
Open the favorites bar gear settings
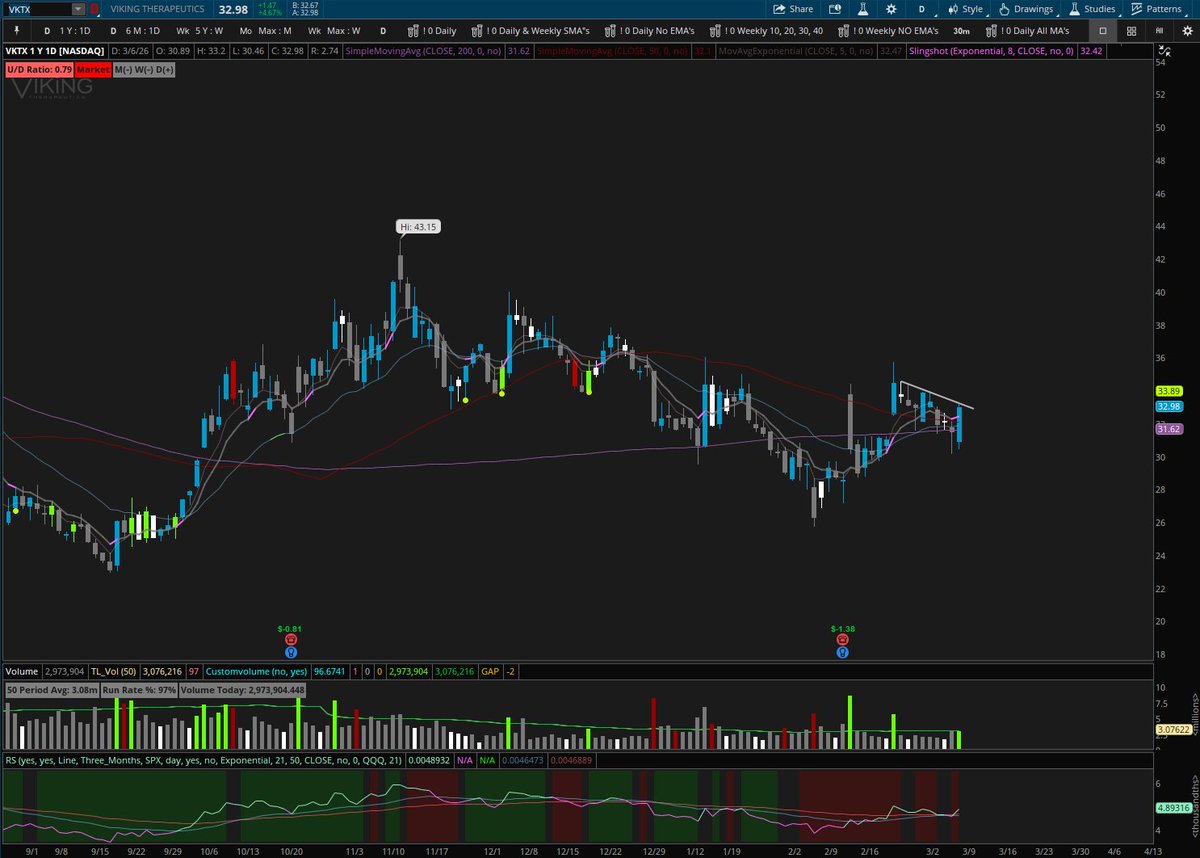click(x=1185, y=31)
